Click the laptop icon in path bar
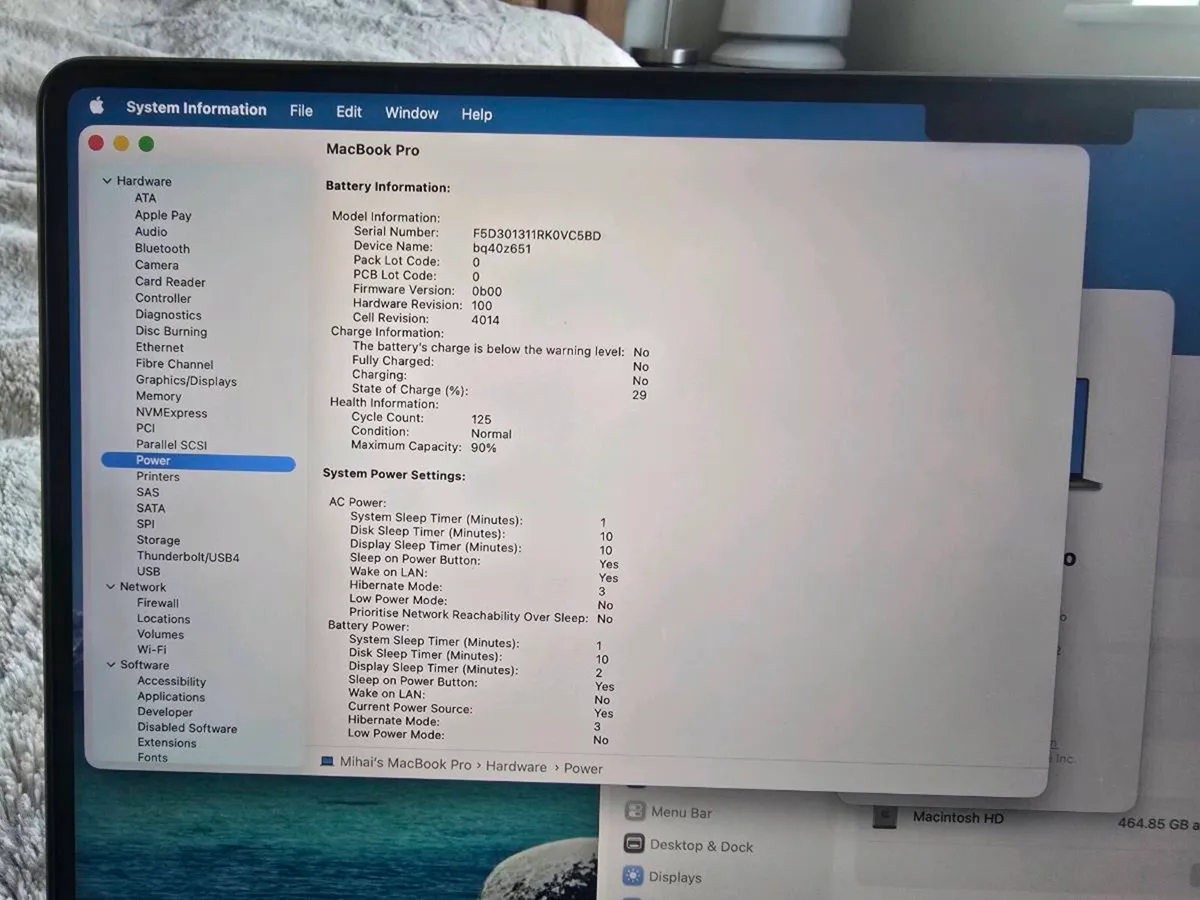Screen dimensions: 1200x900 coord(326,763)
